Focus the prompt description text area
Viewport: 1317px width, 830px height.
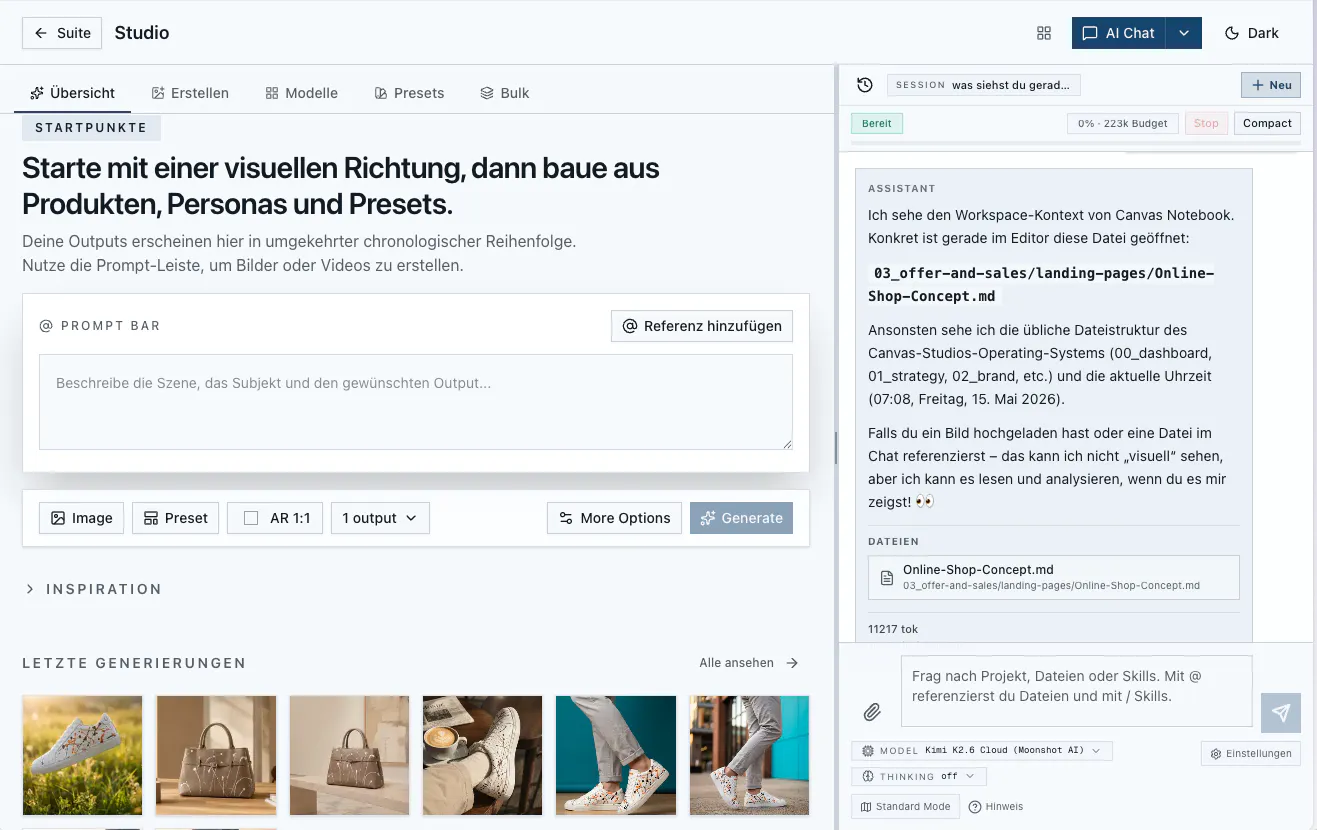[x=416, y=402]
